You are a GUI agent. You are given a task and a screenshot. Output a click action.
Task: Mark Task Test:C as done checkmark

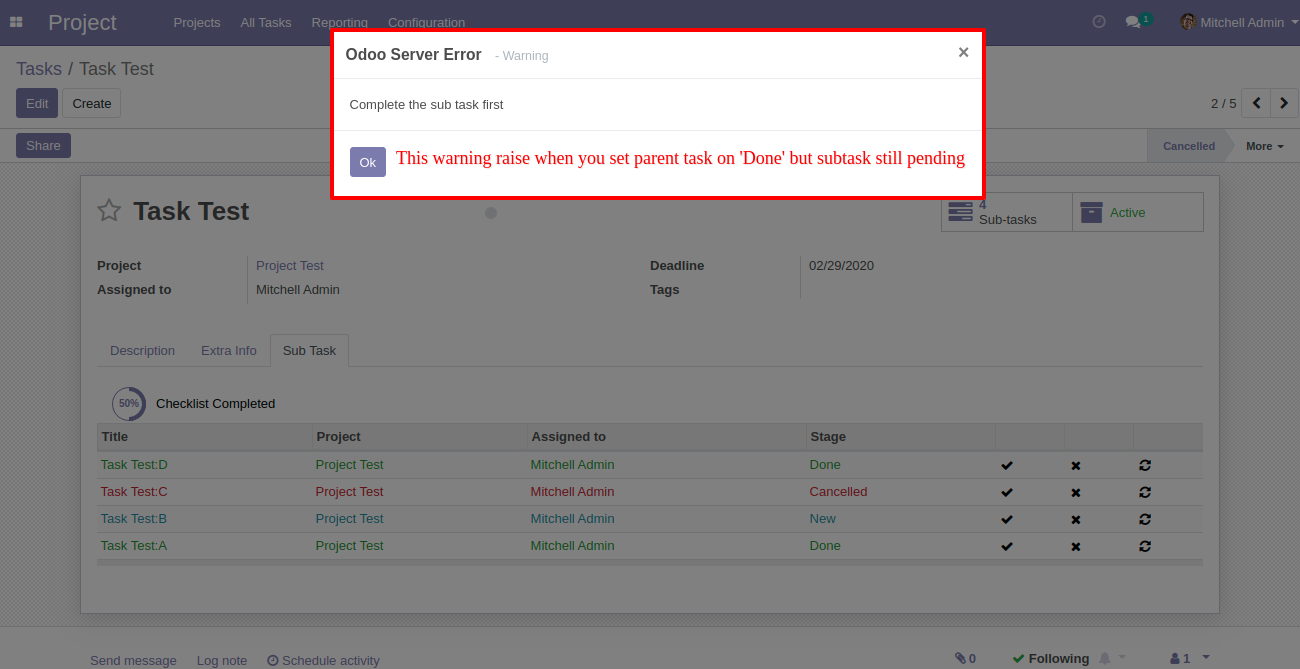(1007, 492)
